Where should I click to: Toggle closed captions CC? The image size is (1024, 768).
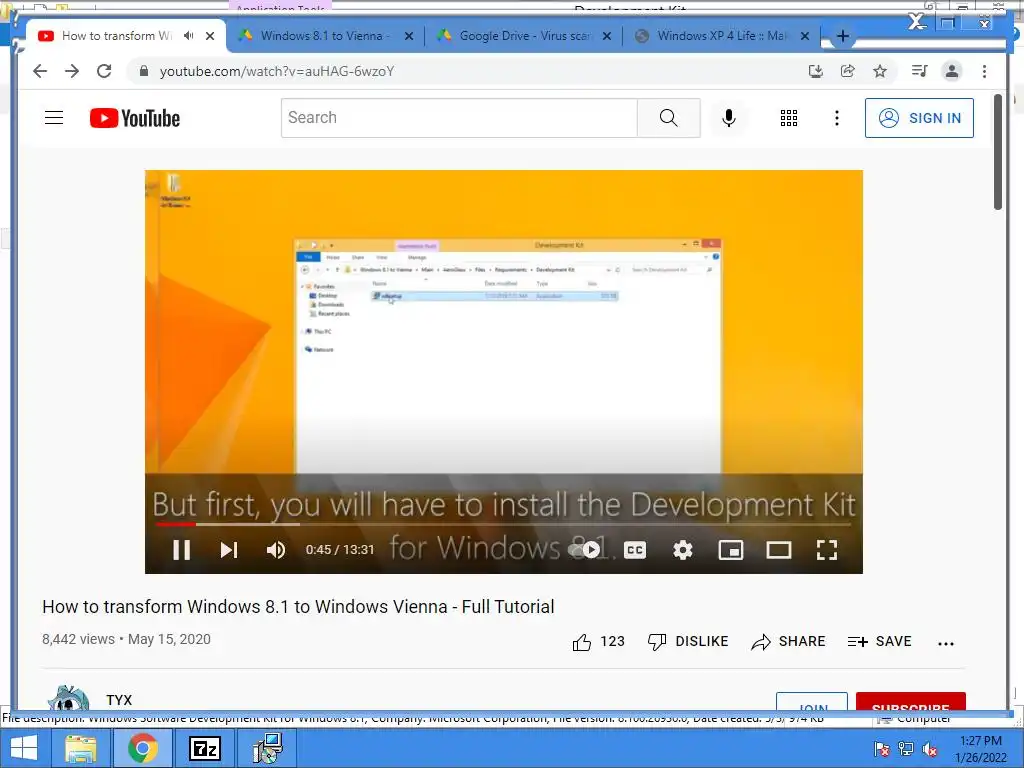635,550
